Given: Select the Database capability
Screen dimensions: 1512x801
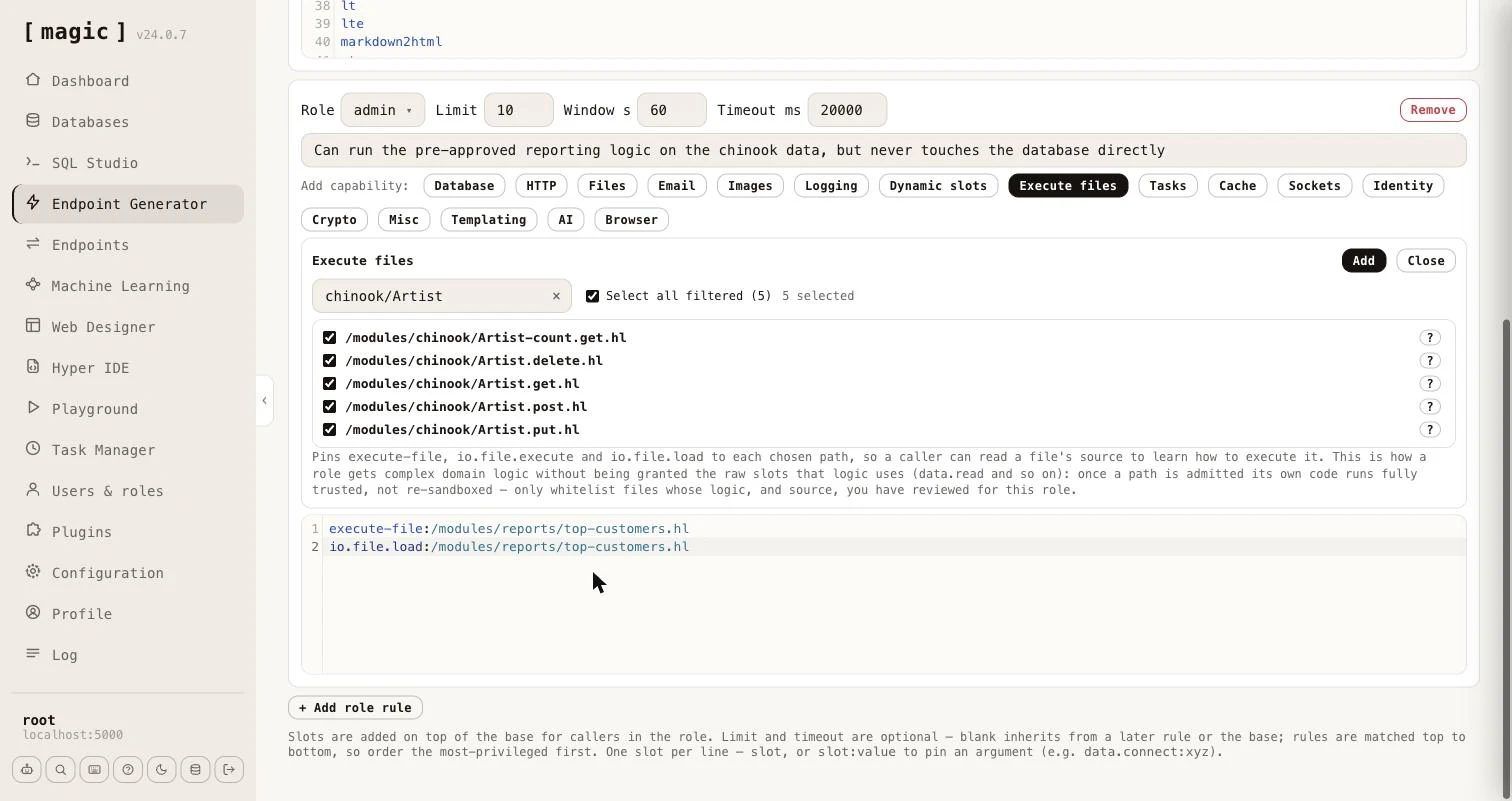Looking at the screenshot, I should point(464,186).
